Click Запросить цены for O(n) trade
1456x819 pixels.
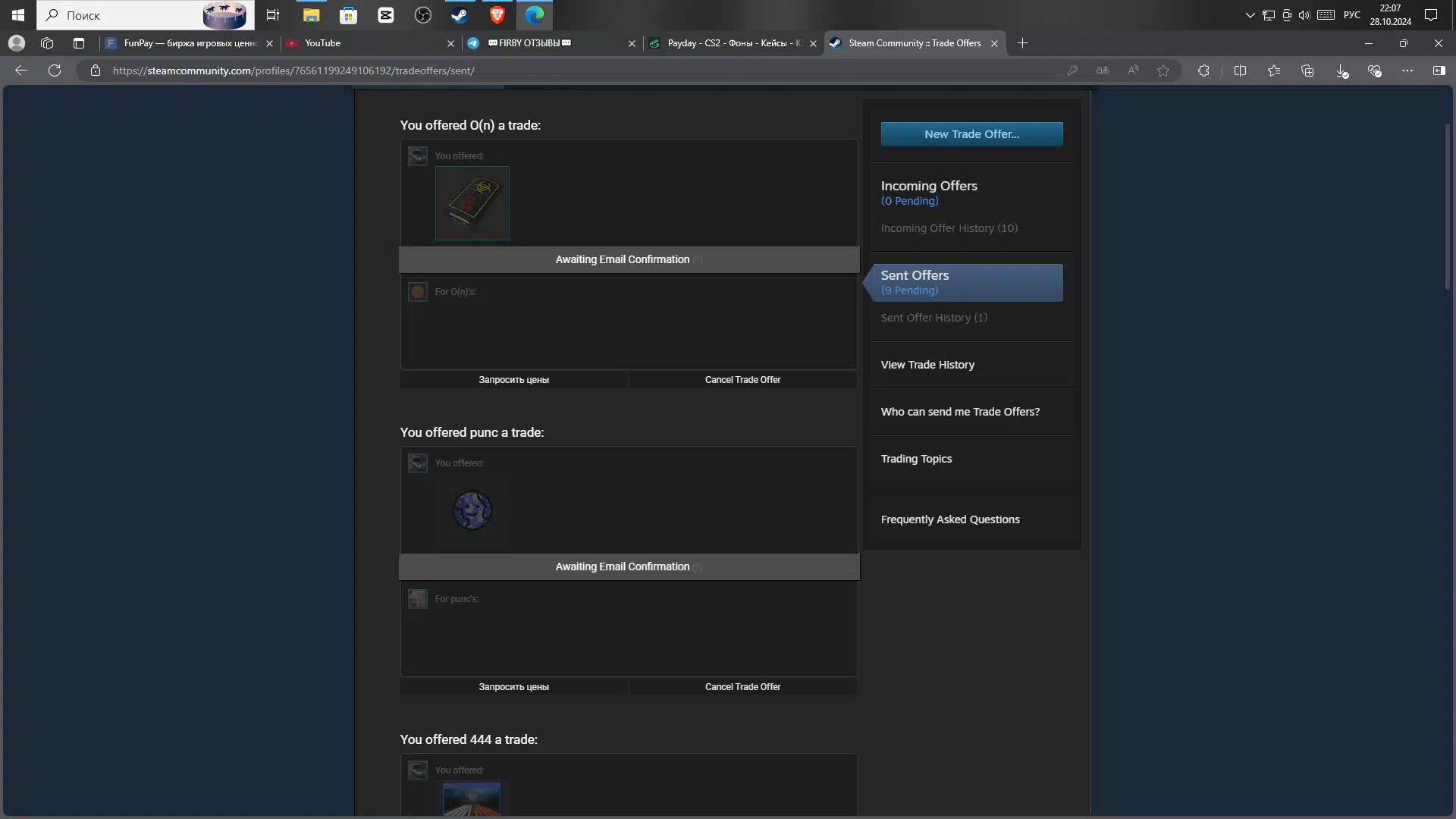pos(513,380)
